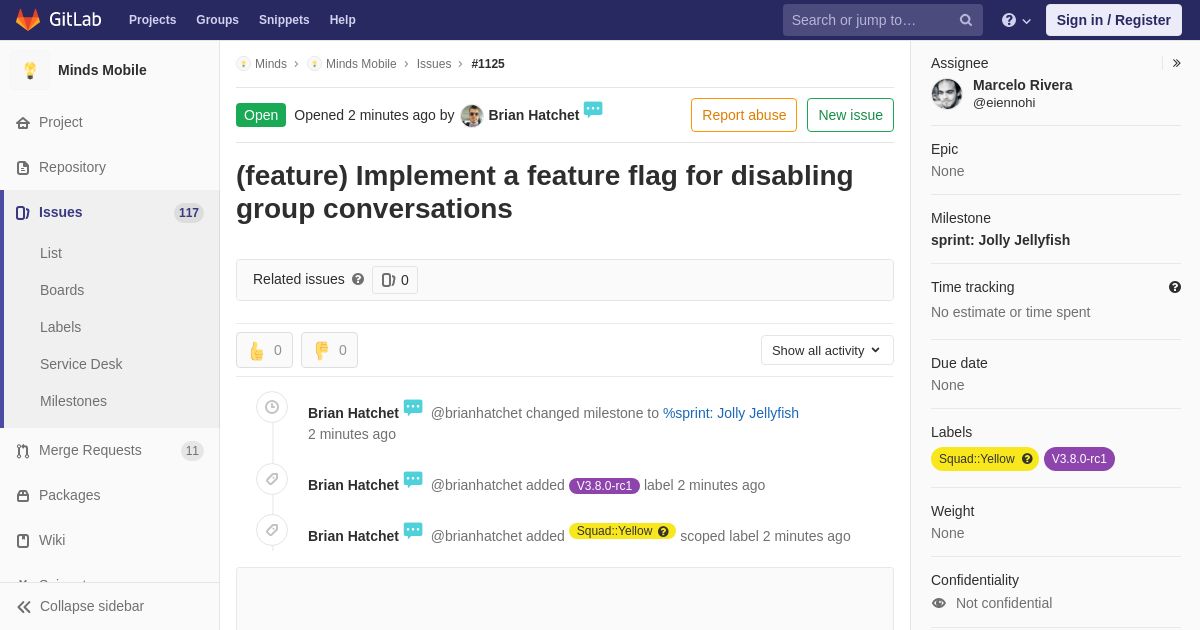Click the #1125 breadcrumb link
1200x630 pixels.
tap(488, 64)
